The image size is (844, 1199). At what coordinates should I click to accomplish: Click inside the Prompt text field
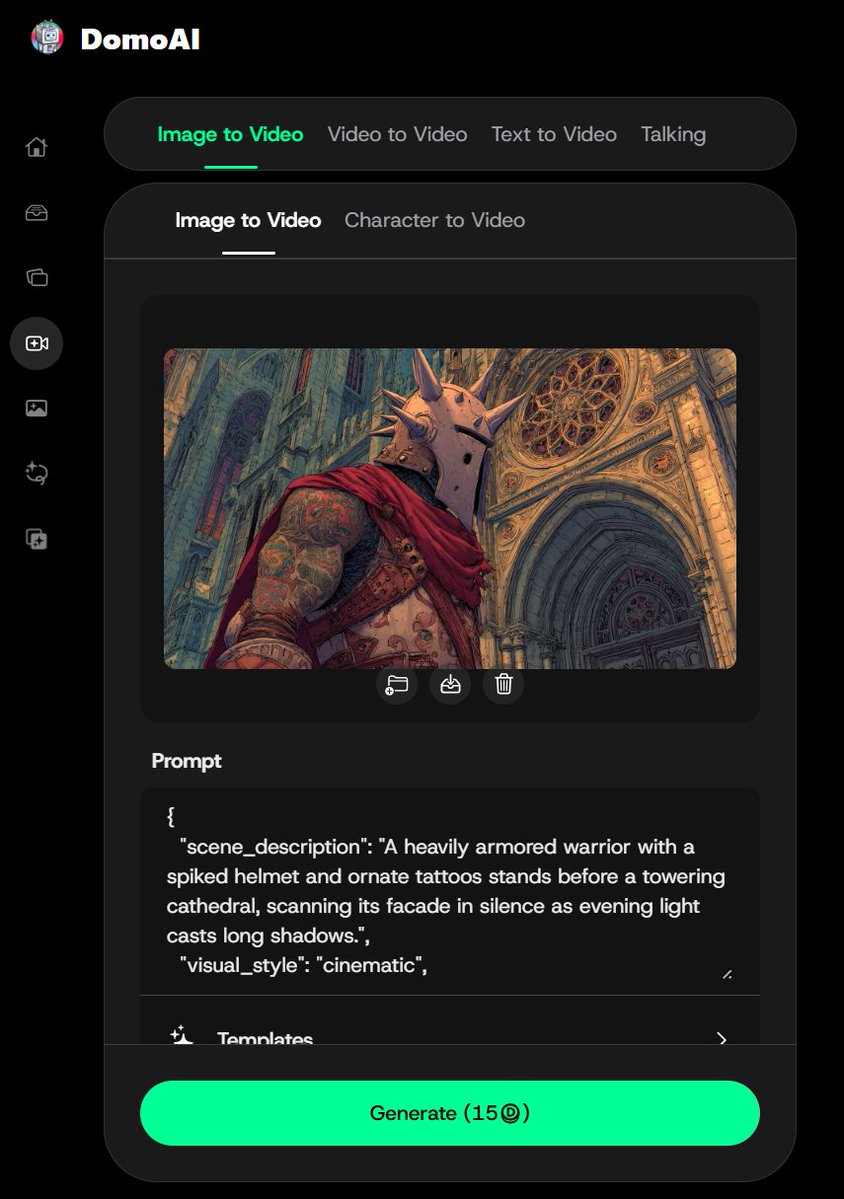tap(450, 892)
